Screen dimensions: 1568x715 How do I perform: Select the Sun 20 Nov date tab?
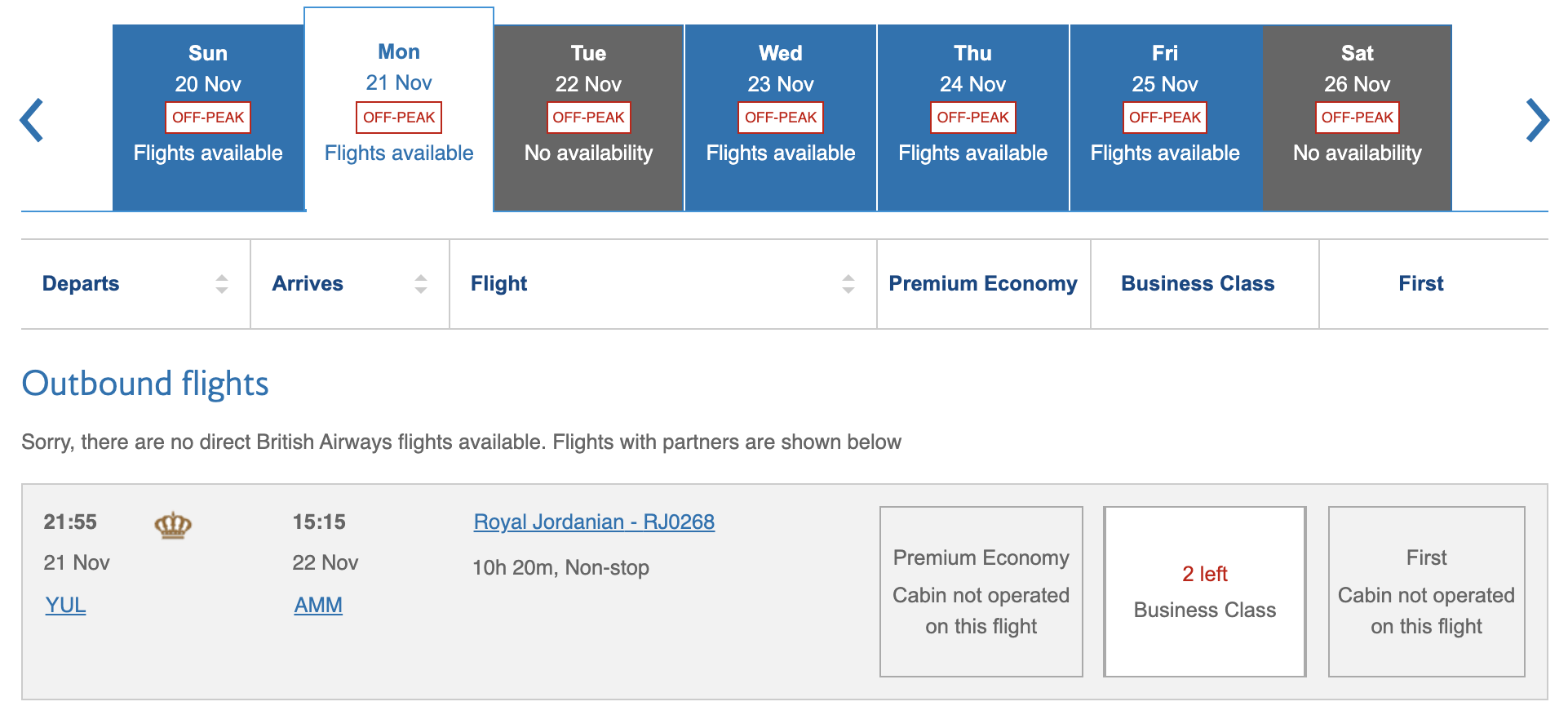(x=208, y=118)
